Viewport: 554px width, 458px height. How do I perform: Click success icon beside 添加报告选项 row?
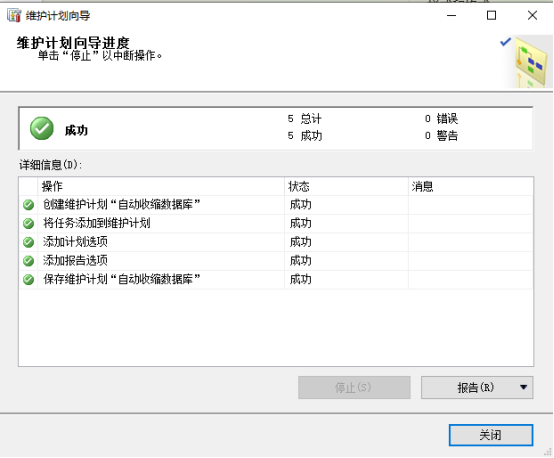pos(28,261)
